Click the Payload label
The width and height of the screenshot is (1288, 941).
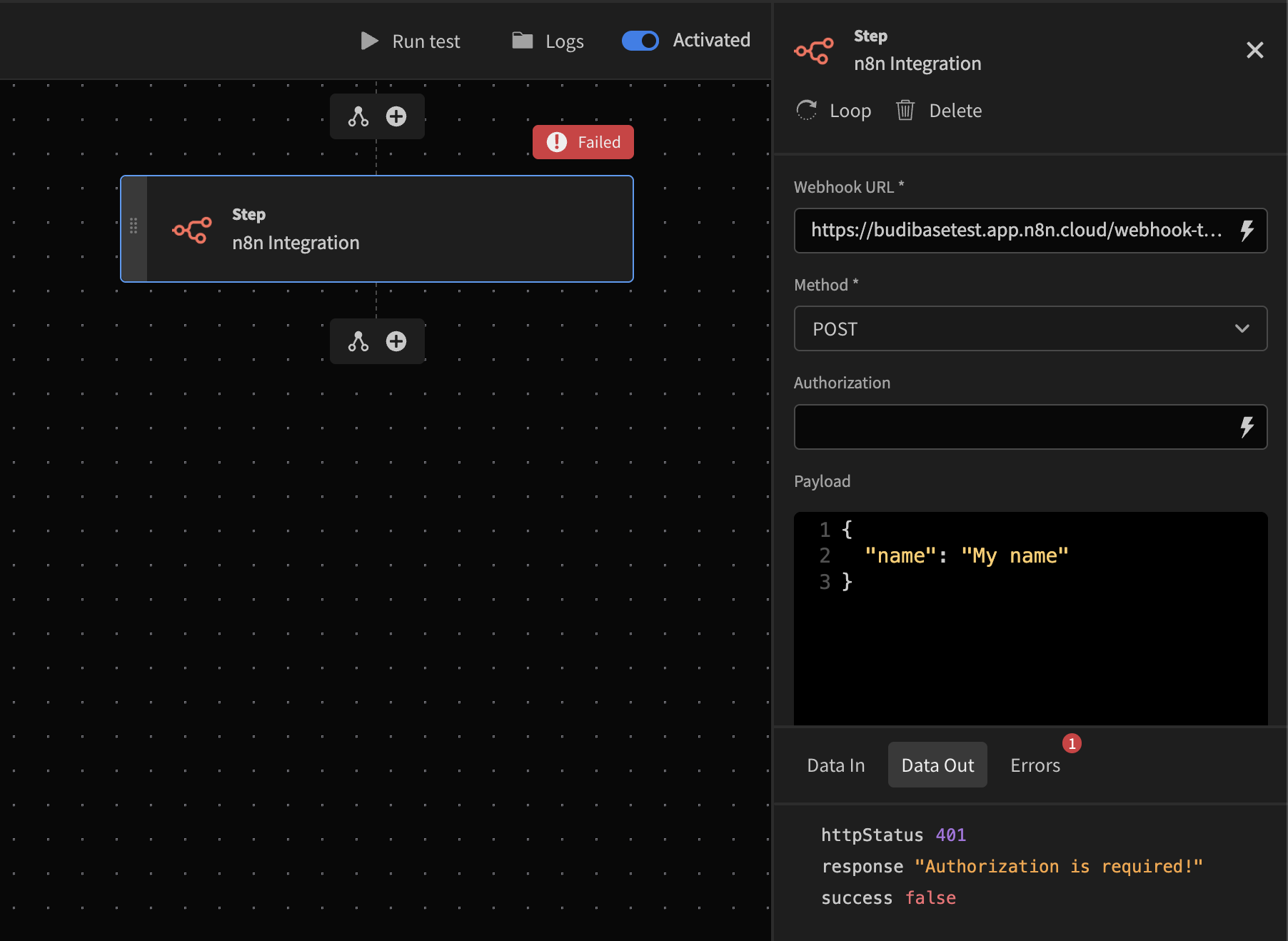click(822, 481)
